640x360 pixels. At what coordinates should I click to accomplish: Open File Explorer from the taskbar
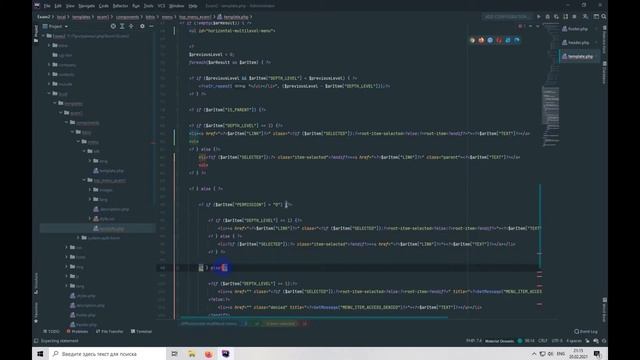click(192, 353)
